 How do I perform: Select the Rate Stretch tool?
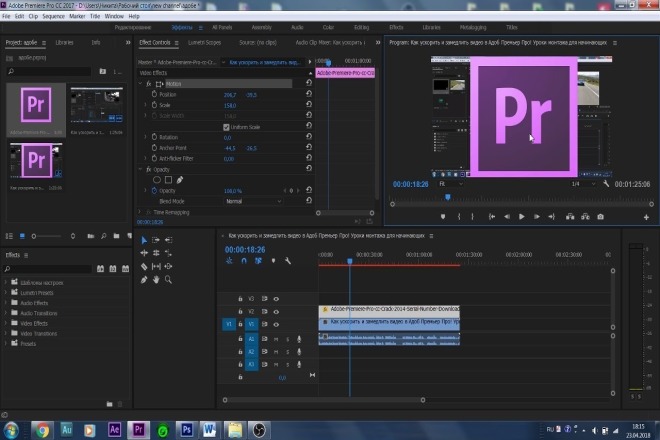point(168,253)
